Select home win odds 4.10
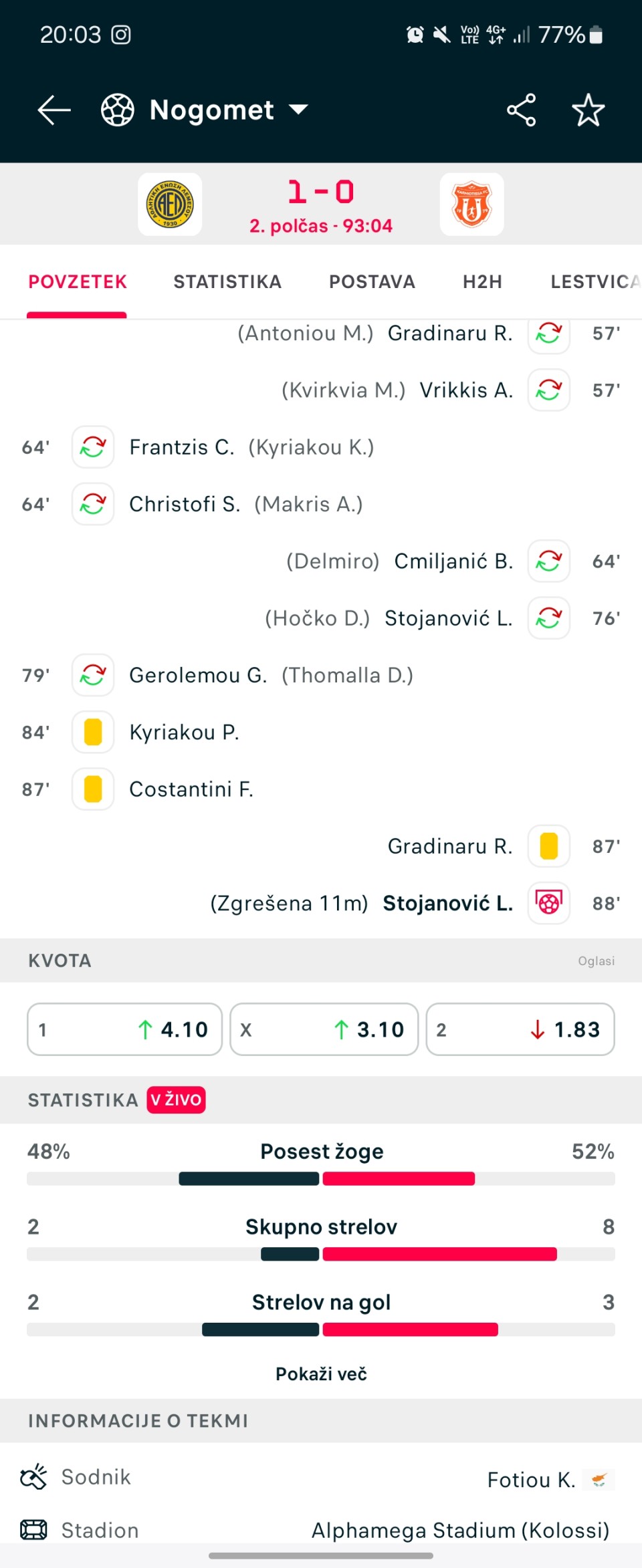The width and height of the screenshot is (642, 1568). pos(124,1029)
